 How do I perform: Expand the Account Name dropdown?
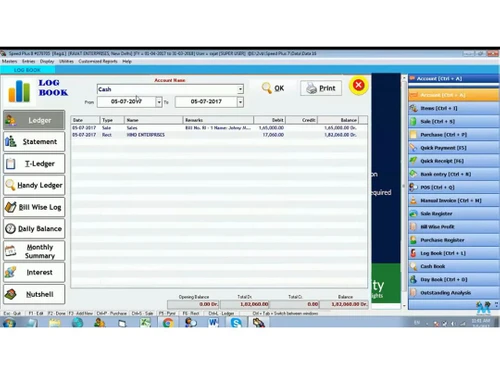coord(240,89)
